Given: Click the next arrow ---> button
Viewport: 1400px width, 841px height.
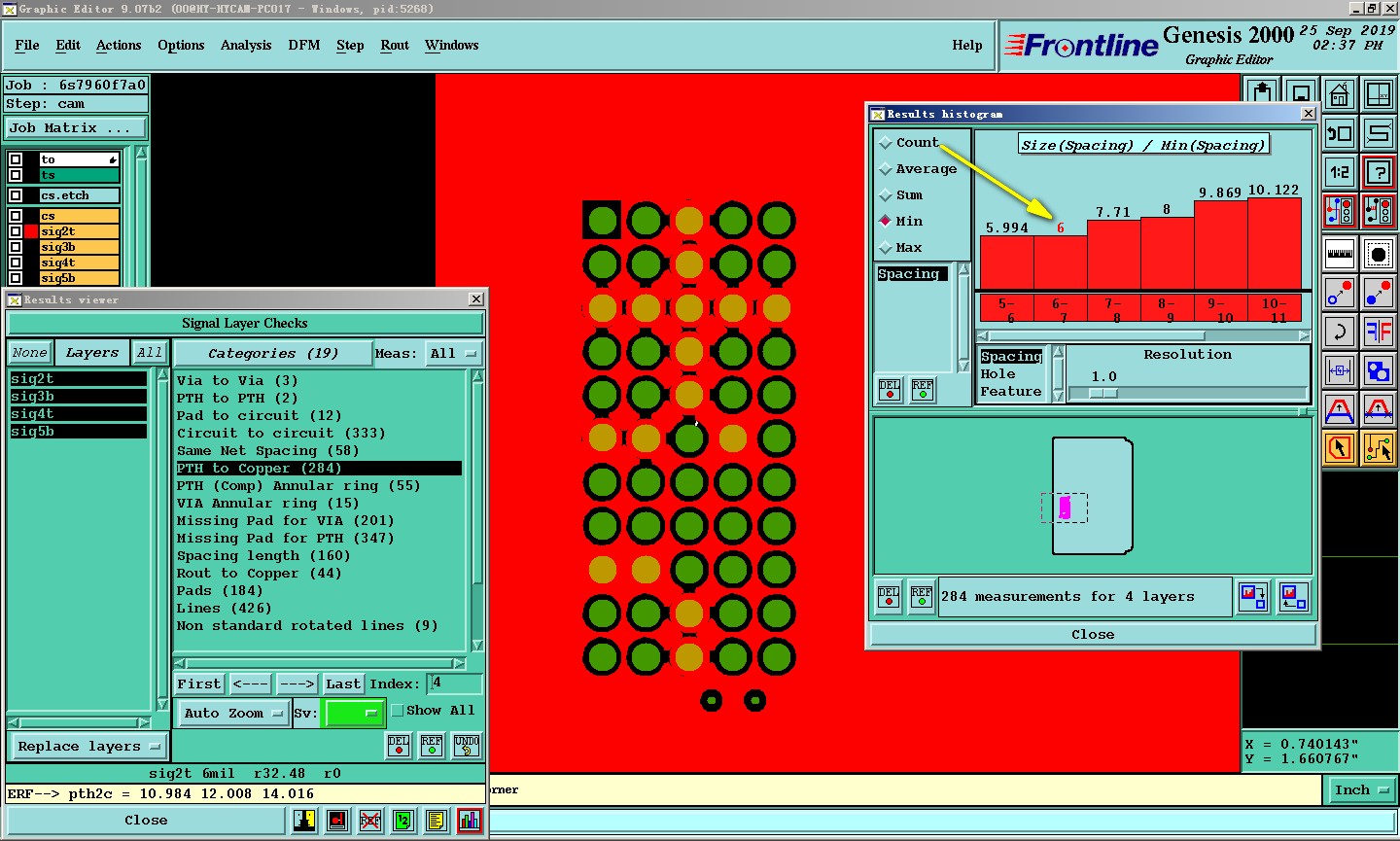Looking at the screenshot, I should click(x=297, y=684).
